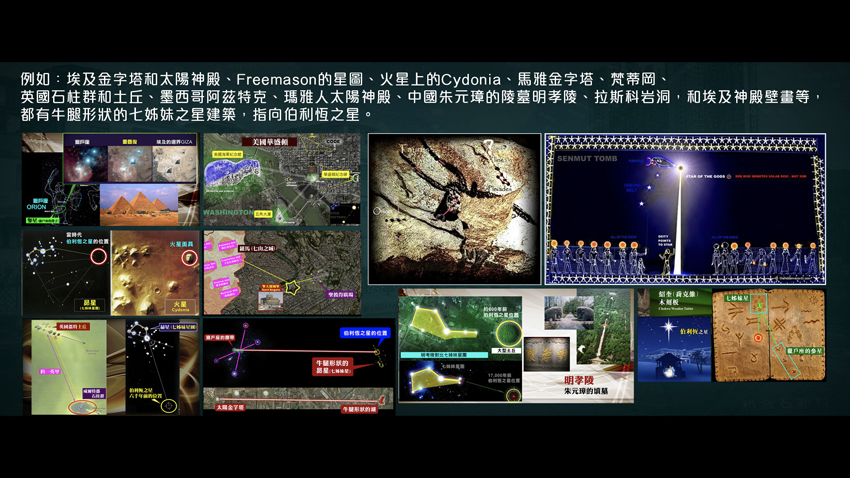This screenshot has height=478, width=850.
Task: Click the '獵戶座的參星' green label
Action: (x=805, y=351)
